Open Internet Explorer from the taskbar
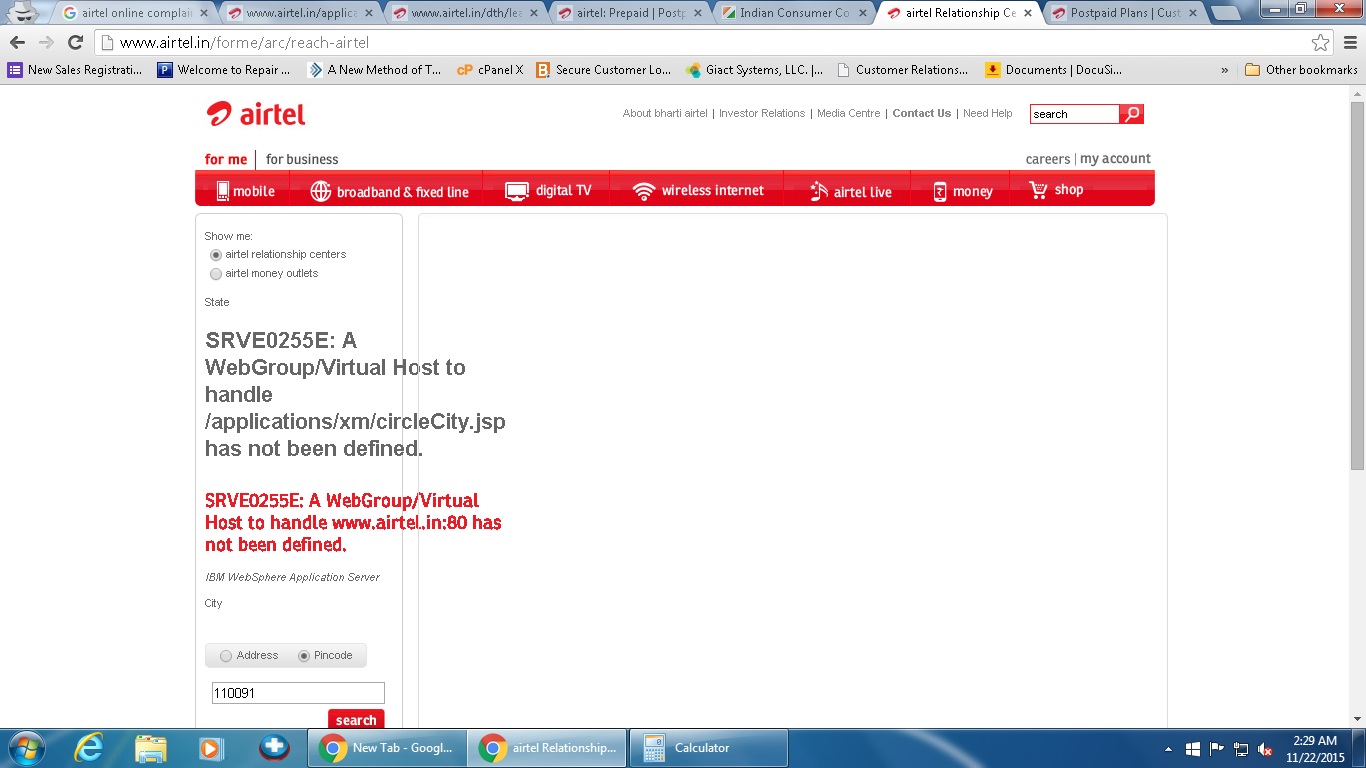The width and height of the screenshot is (1366, 768). point(89,748)
